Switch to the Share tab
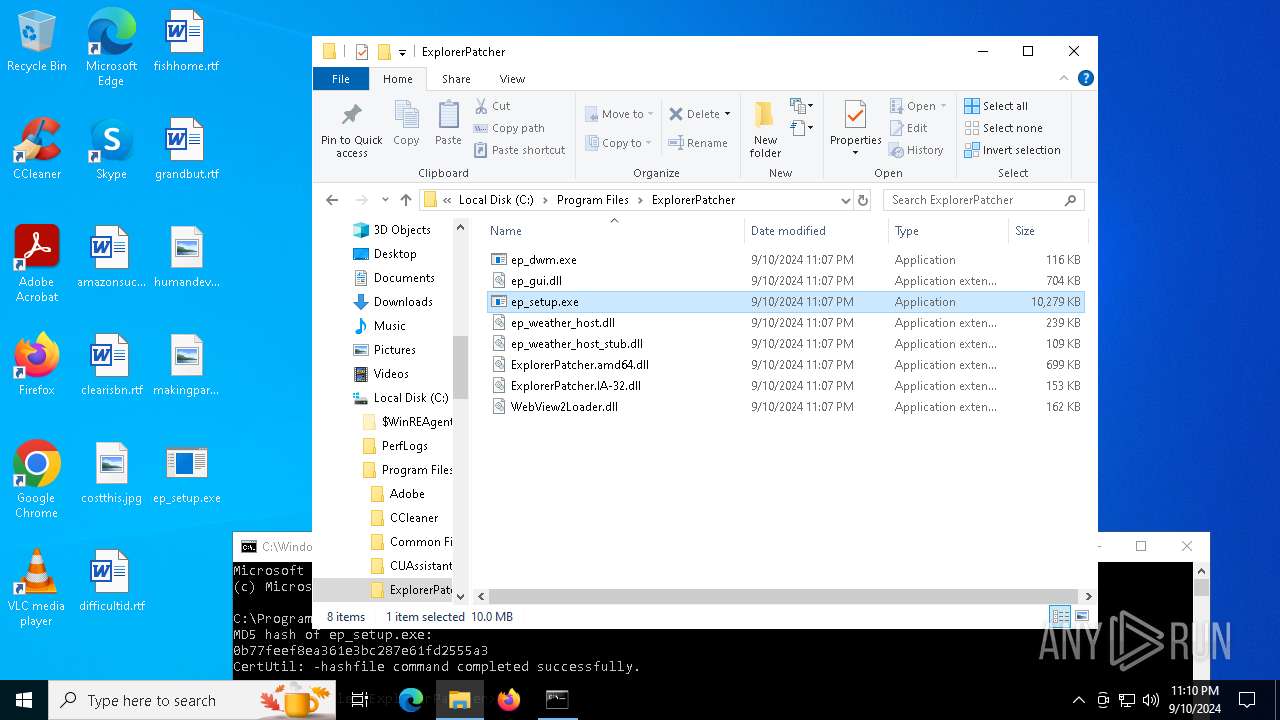The height and width of the screenshot is (720, 1280). click(x=456, y=79)
